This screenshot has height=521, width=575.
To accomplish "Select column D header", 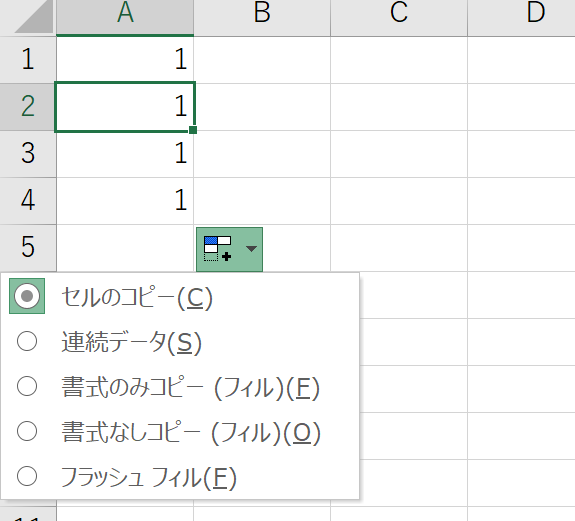I will click(x=521, y=18).
